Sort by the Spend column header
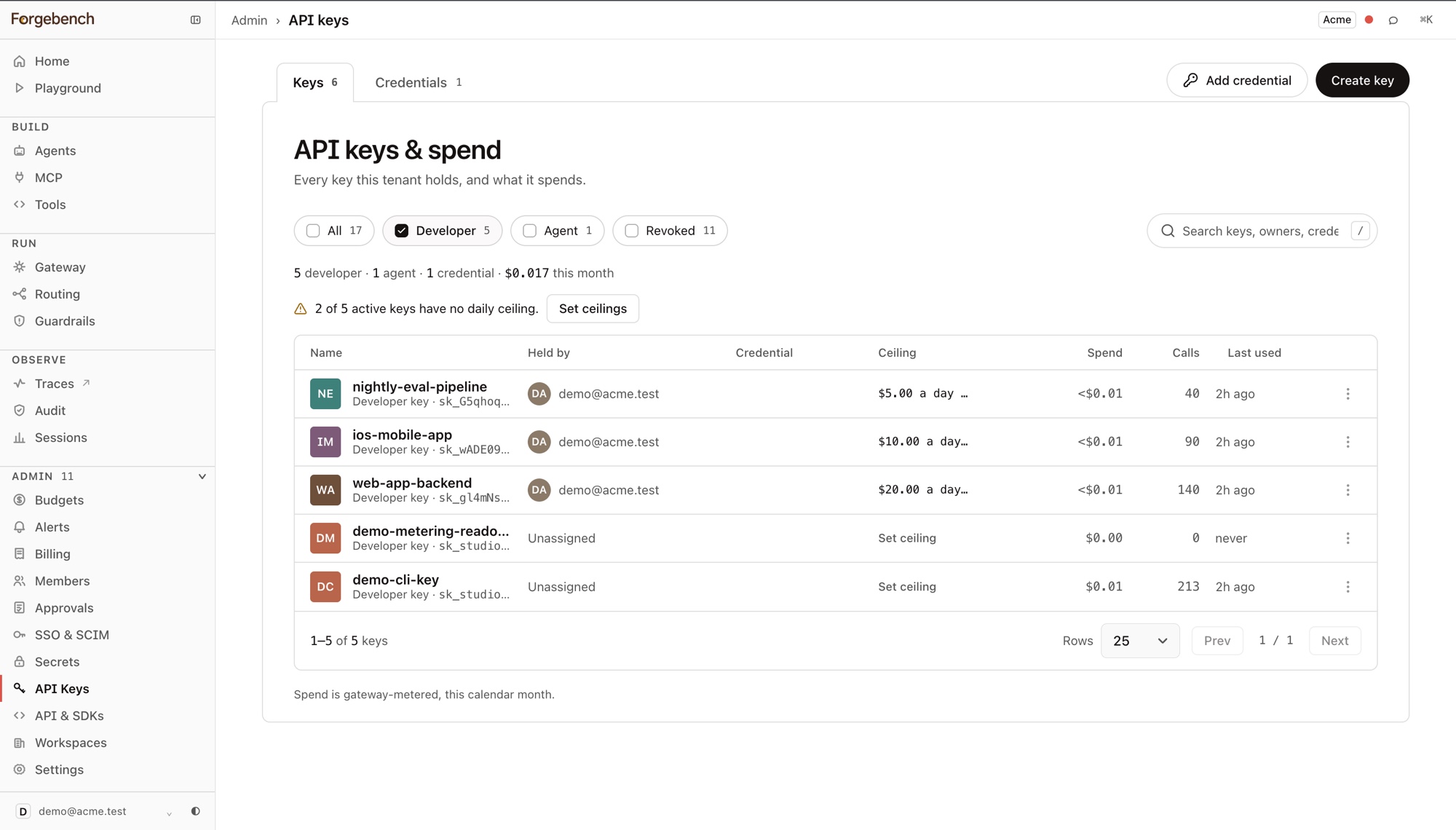The width and height of the screenshot is (1456, 830). [x=1104, y=352]
